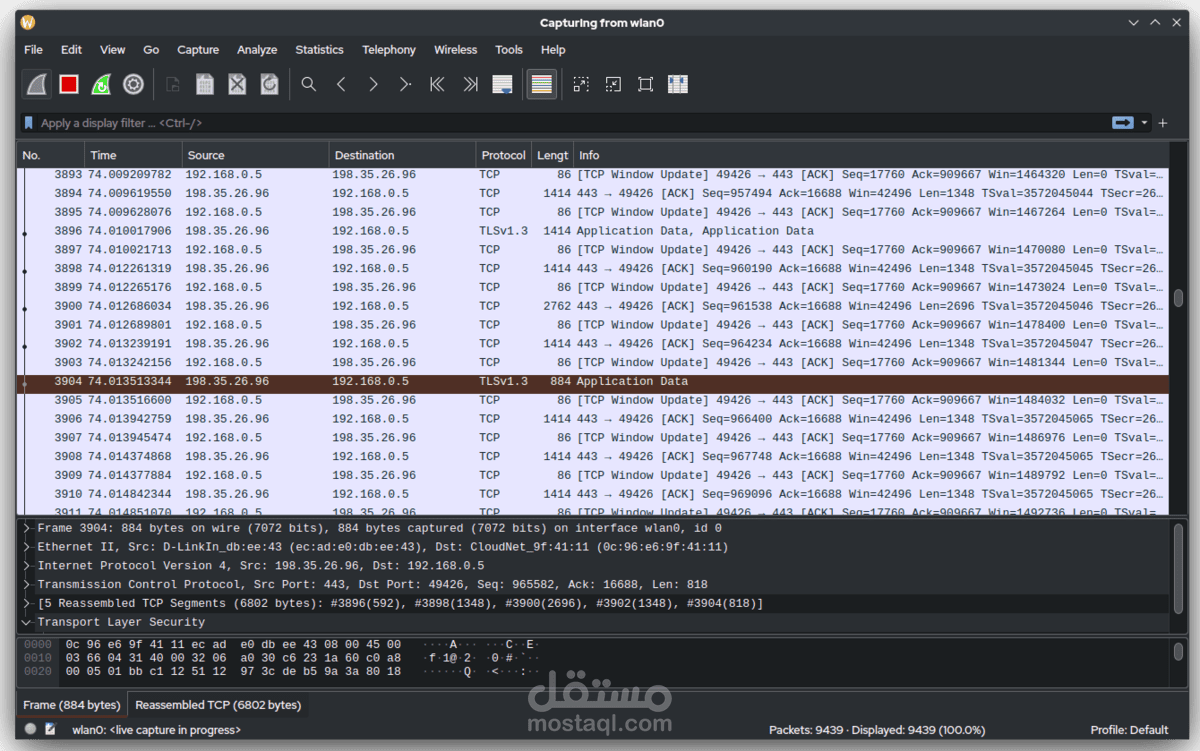Select packet 3900 with length 2762

(592, 306)
